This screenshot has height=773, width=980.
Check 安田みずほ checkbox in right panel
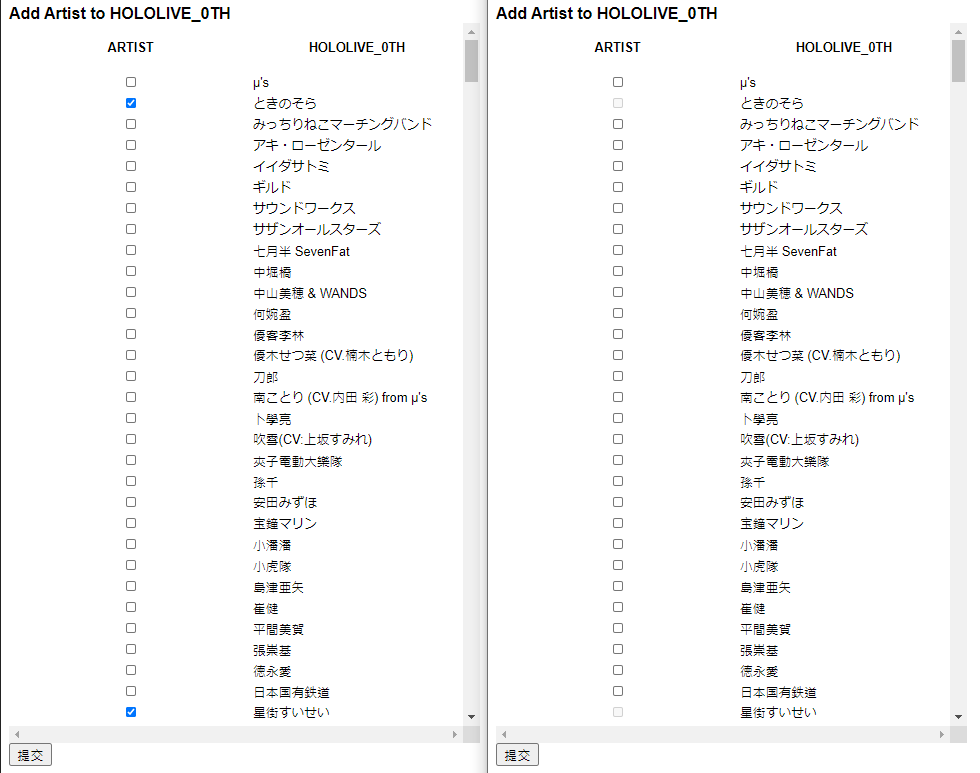(x=618, y=502)
